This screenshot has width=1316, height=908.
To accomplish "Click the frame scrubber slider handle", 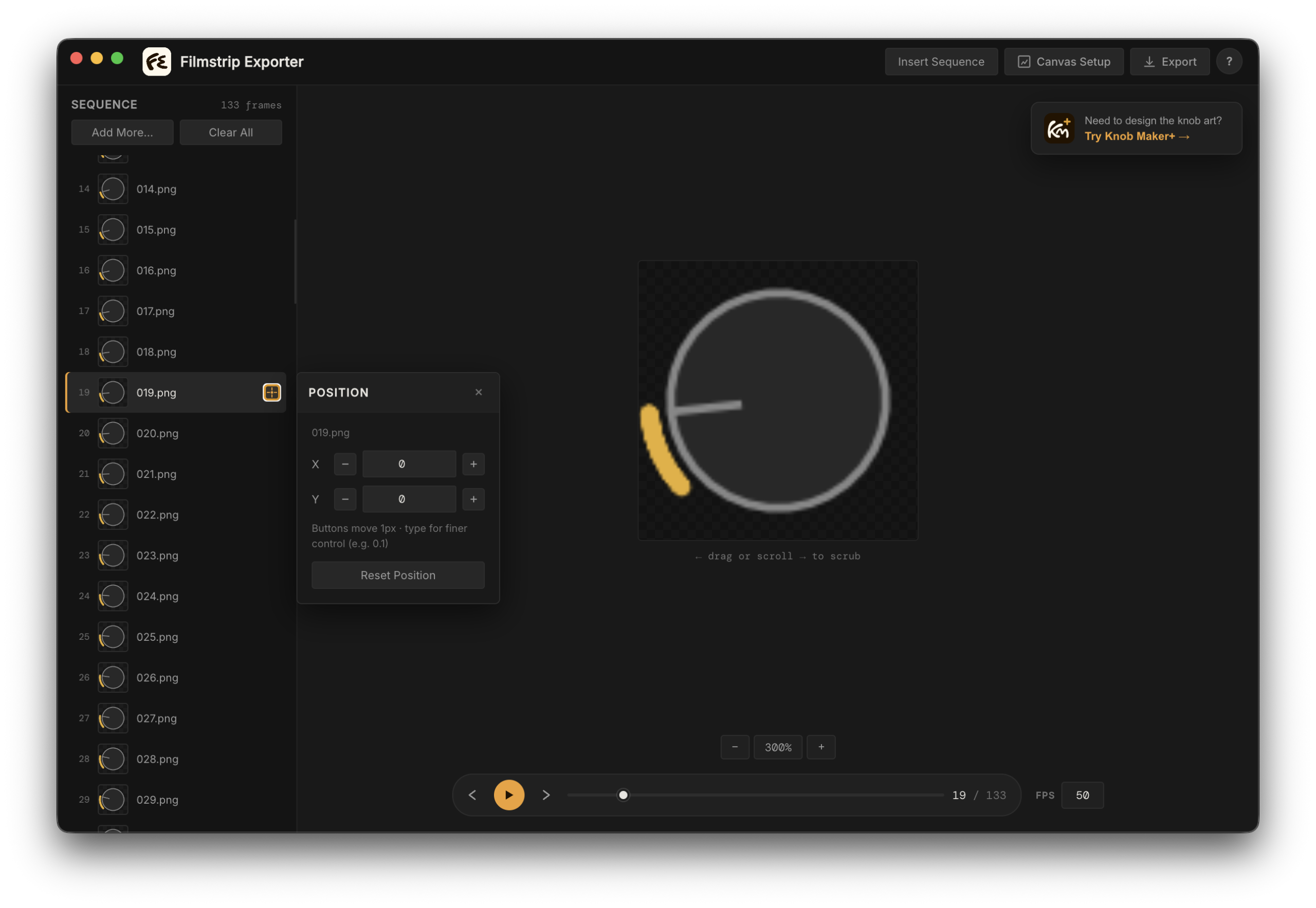I will pos(623,795).
